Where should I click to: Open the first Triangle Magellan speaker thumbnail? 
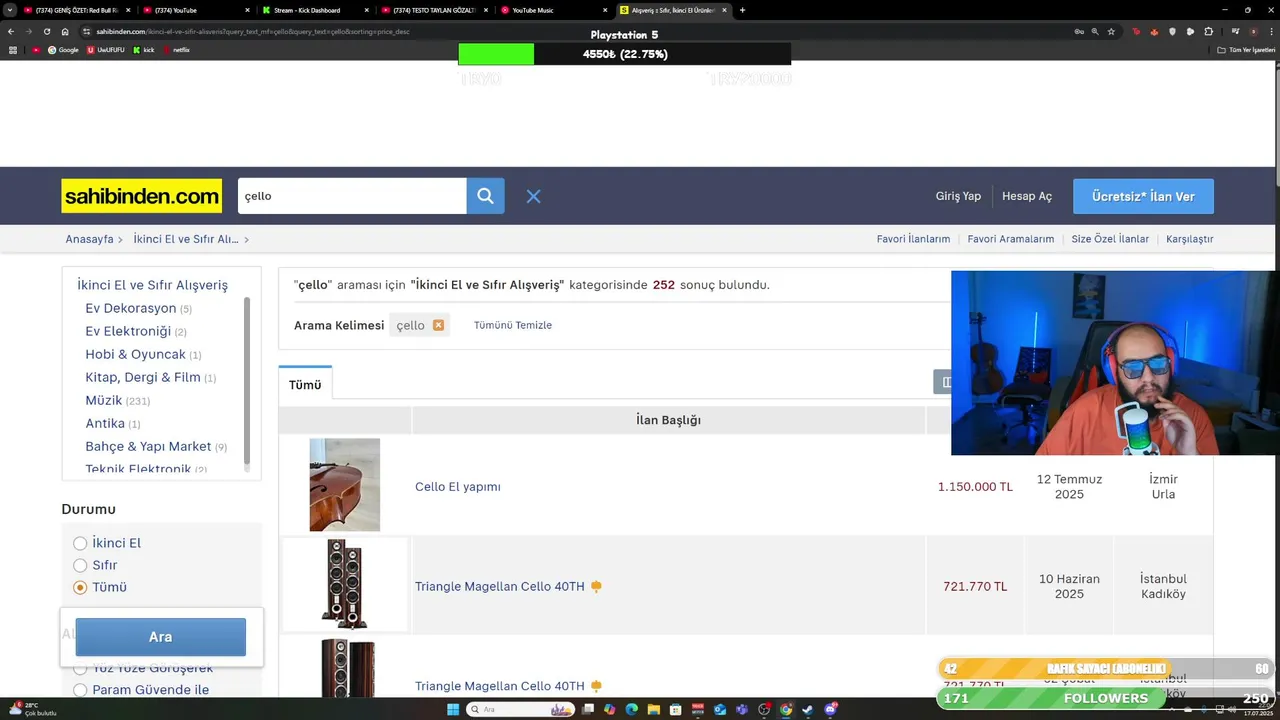click(x=345, y=585)
